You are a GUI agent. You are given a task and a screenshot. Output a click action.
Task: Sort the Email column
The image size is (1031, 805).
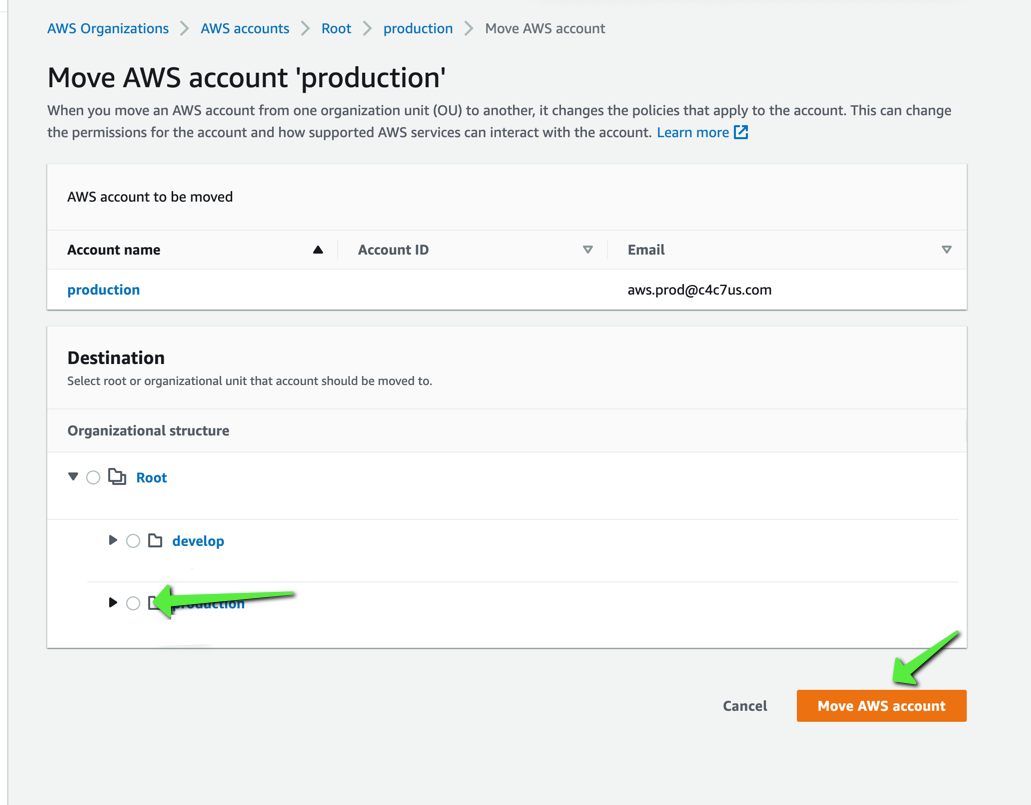pyautogui.click(x=946, y=250)
